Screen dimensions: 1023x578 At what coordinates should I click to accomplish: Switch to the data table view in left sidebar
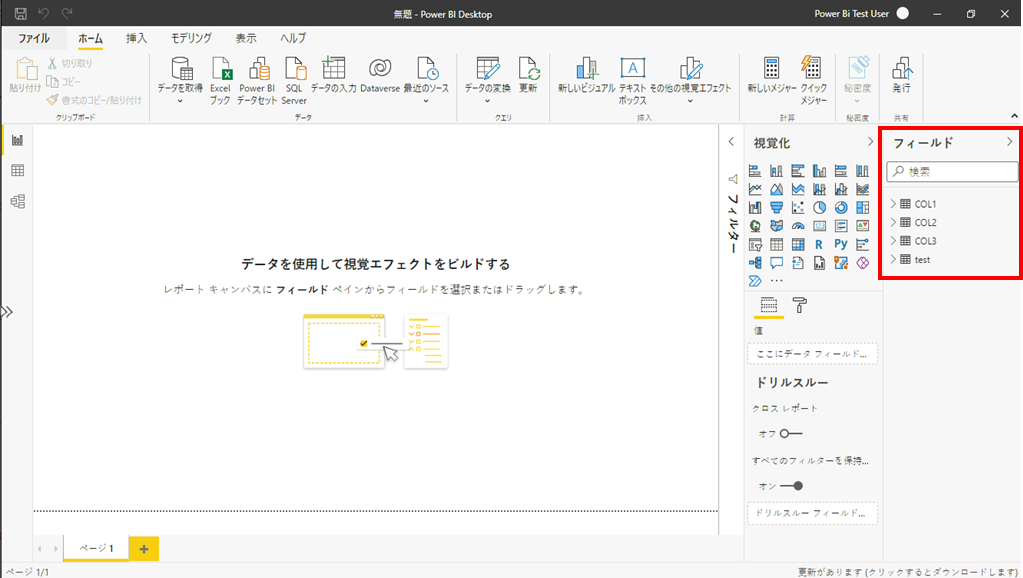tap(17, 171)
